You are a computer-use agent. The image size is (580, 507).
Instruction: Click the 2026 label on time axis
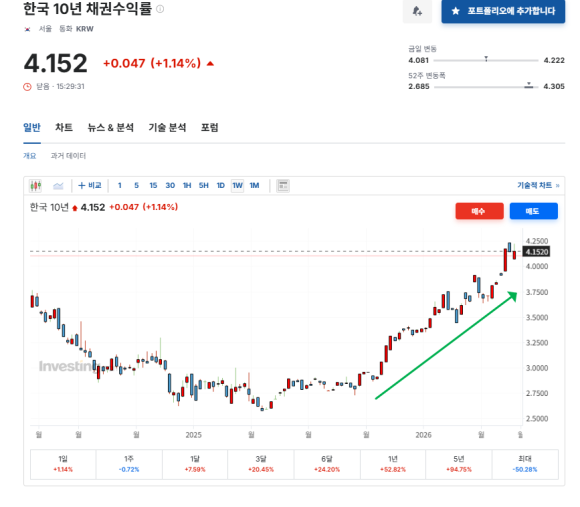tap(424, 435)
